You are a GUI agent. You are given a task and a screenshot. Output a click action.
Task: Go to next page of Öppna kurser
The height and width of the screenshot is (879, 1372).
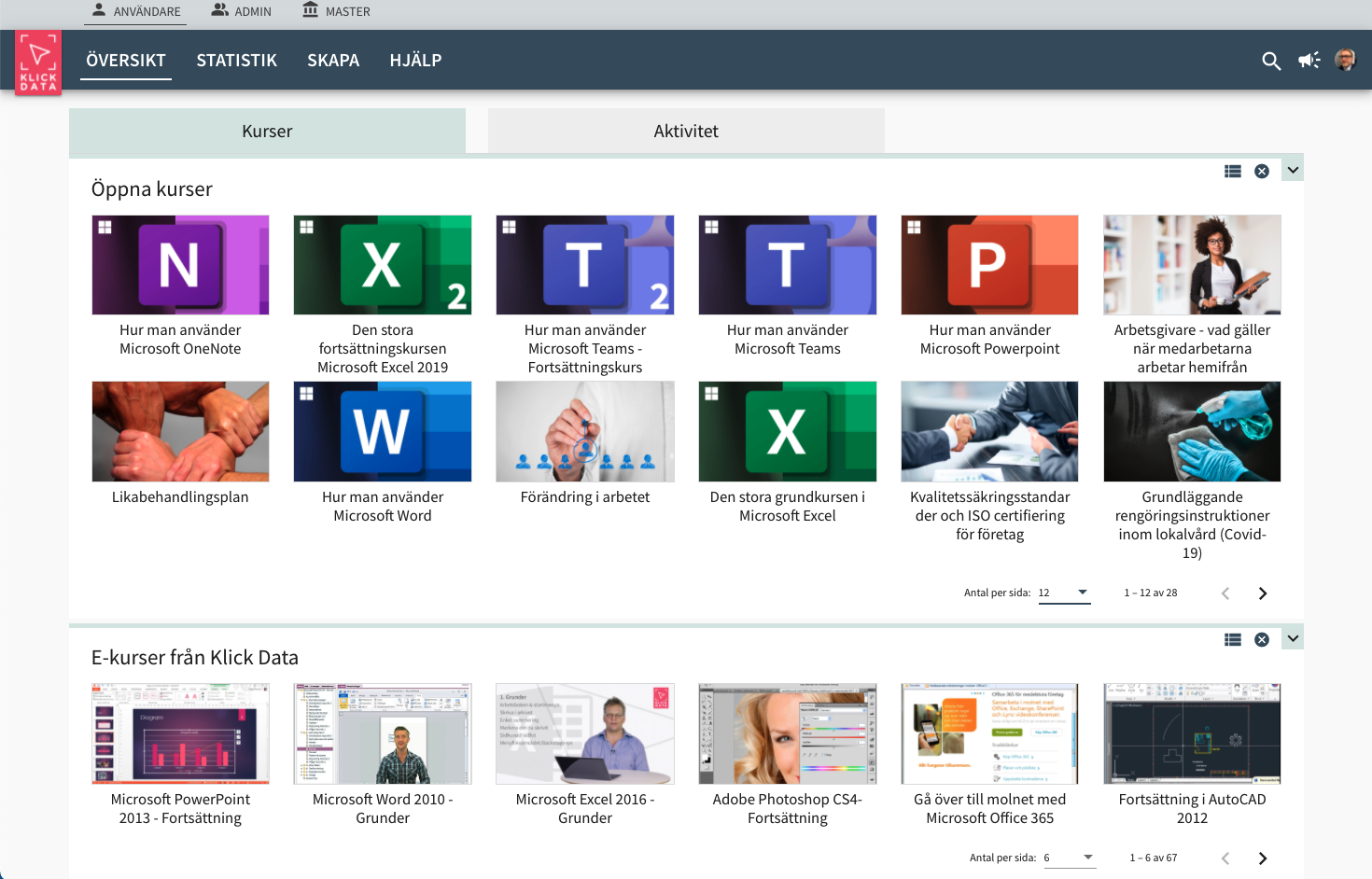[x=1262, y=593]
